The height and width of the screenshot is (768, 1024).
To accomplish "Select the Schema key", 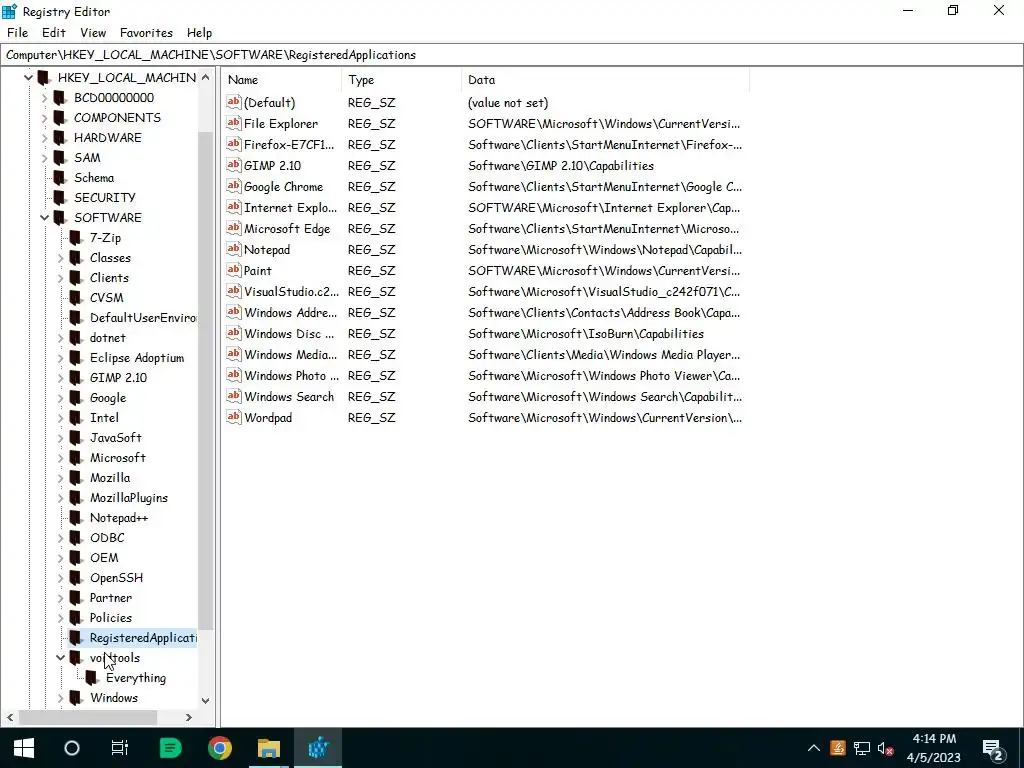I will coord(94,178).
